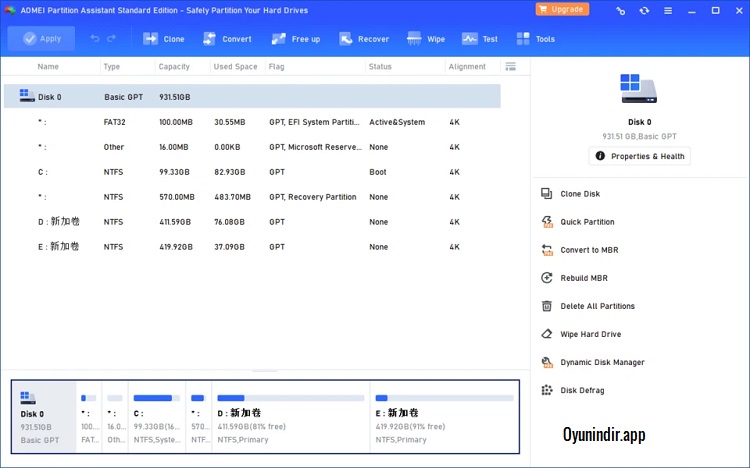
Task: Select the D: block in disk map
Action: (291, 417)
